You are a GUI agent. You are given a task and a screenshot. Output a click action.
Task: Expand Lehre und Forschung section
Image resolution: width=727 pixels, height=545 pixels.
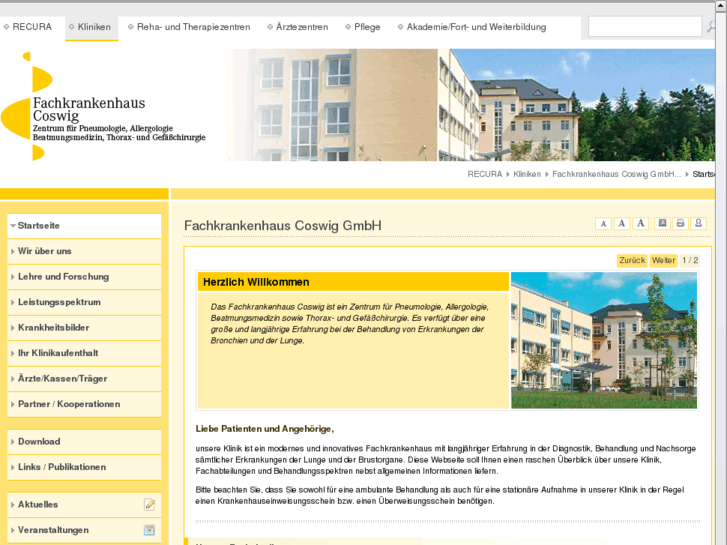pyautogui.click(x=84, y=277)
